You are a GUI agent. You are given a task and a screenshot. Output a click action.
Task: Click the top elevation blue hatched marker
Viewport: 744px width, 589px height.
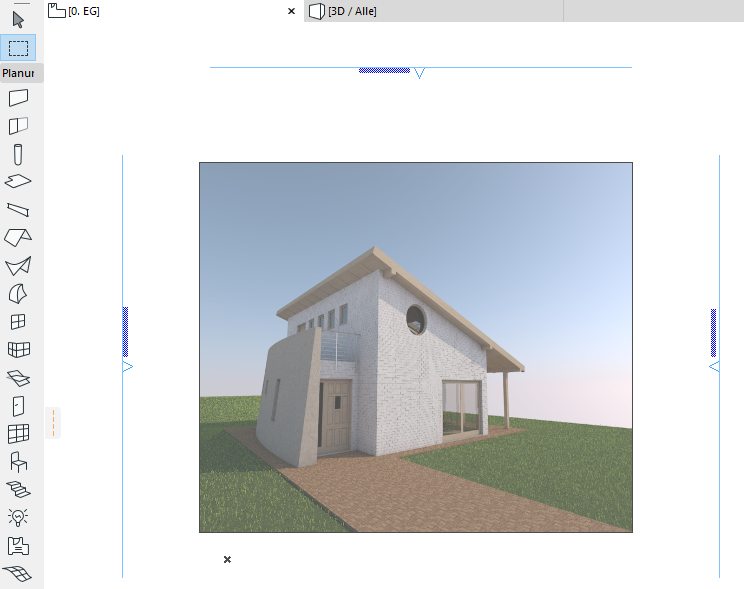coord(384,70)
